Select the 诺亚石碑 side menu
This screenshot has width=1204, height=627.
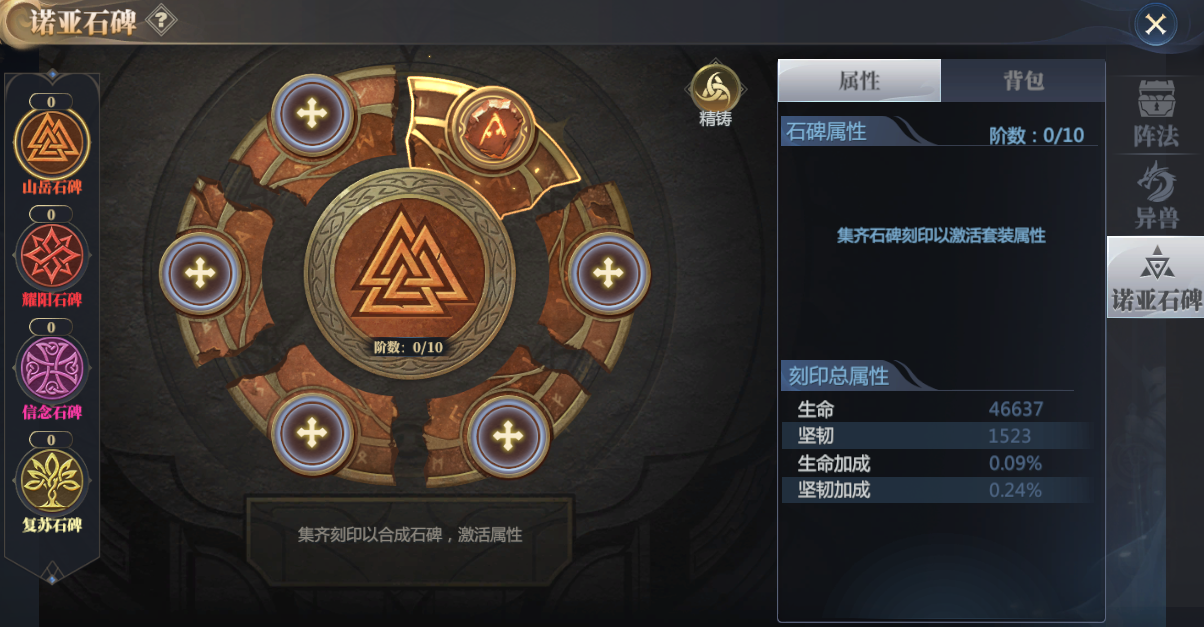[1155, 277]
